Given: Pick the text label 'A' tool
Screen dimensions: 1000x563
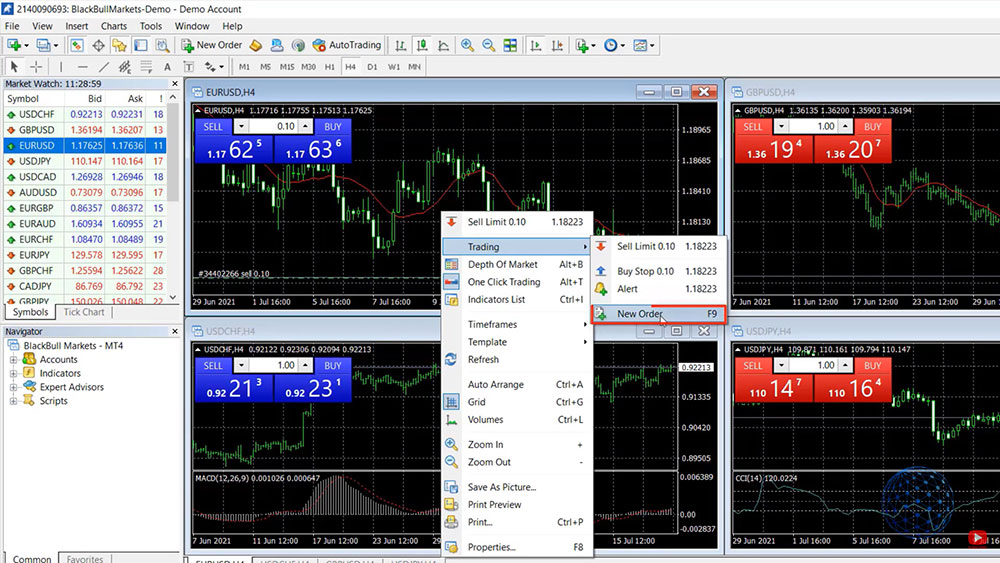Looking at the screenshot, I should 168,67.
